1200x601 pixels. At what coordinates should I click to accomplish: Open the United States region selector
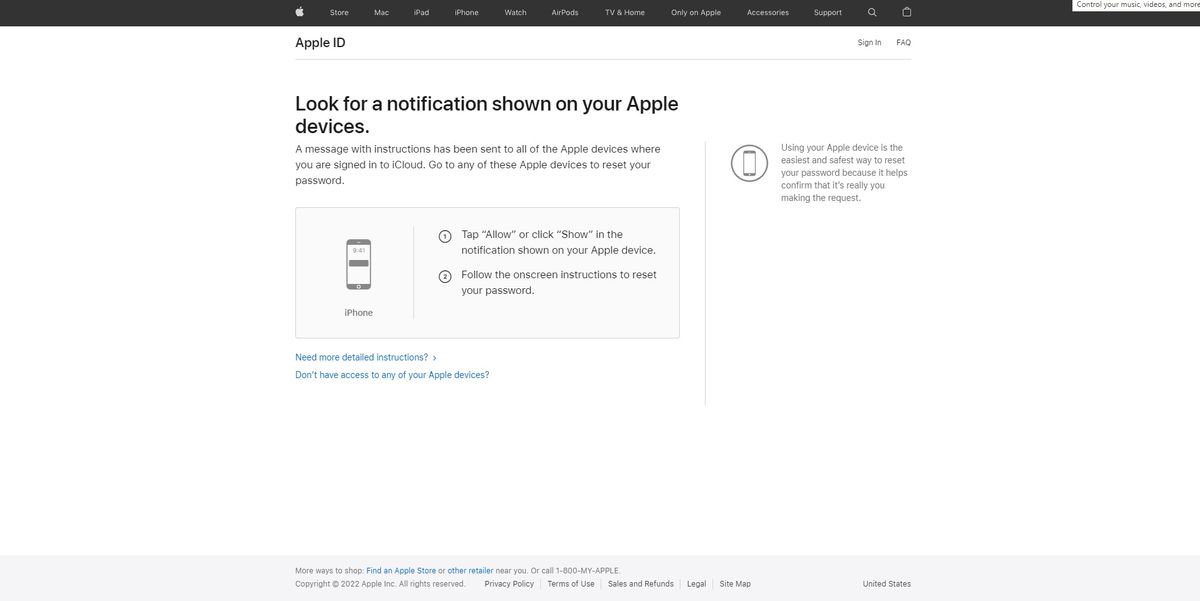tap(886, 583)
